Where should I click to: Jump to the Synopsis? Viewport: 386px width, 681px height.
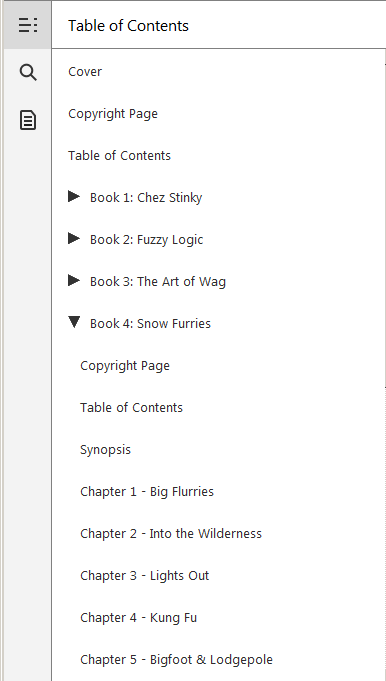106,450
